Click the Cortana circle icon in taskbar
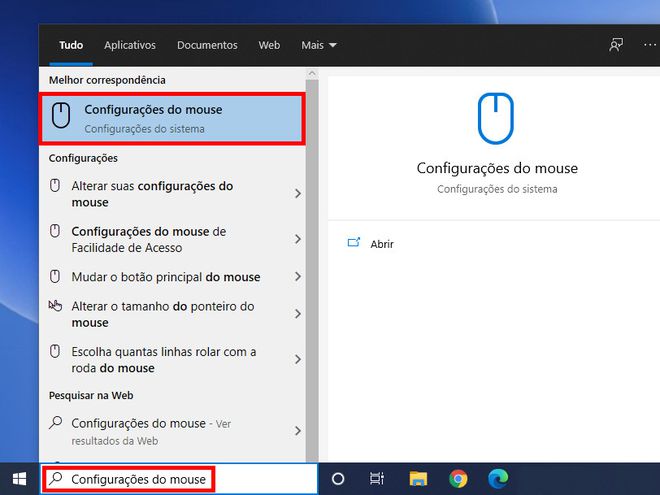The width and height of the screenshot is (660, 495). click(x=338, y=479)
